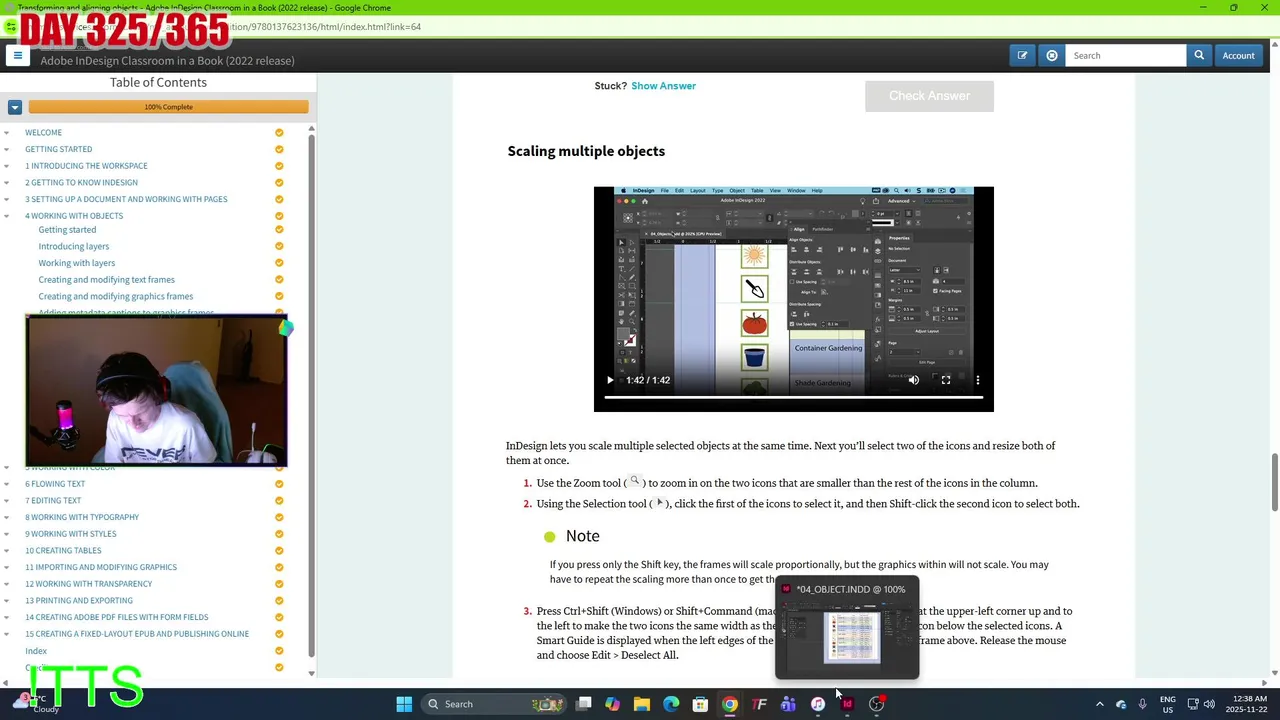Open the volume tray control
This screenshot has width=1280, height=720.
(1209, 704)
